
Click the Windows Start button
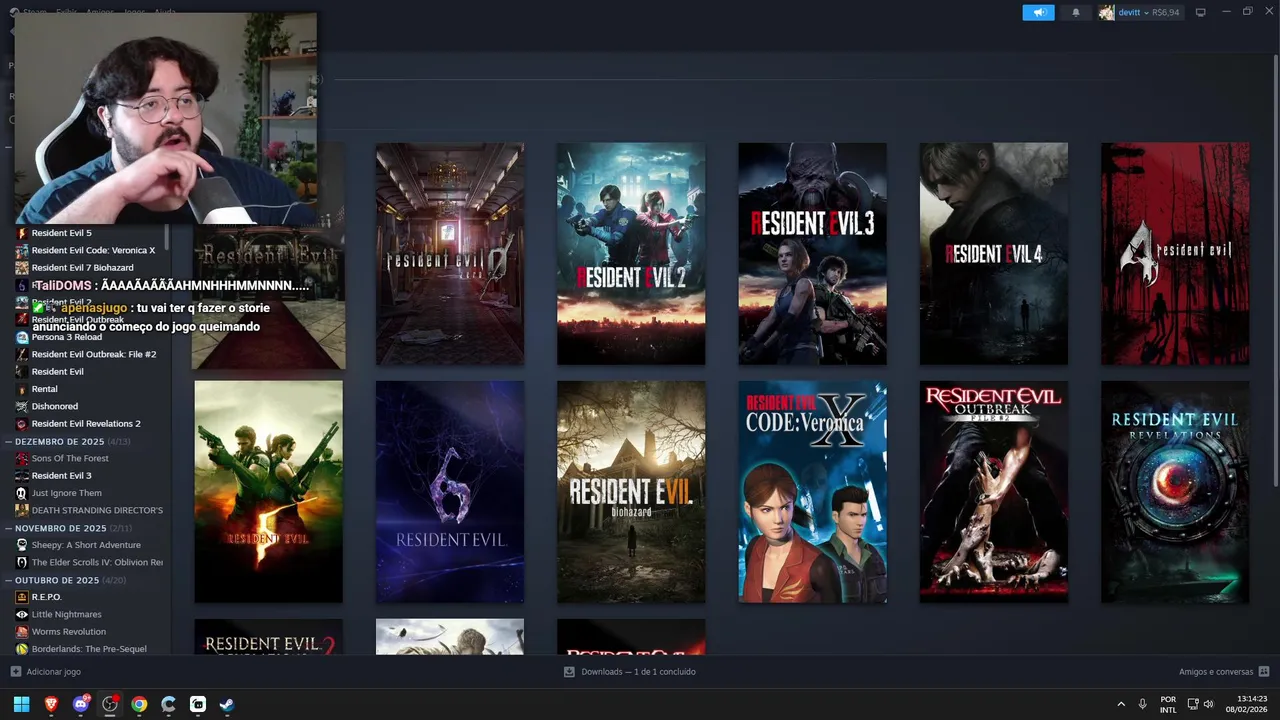pyautogui.click(x=21, y=704)
